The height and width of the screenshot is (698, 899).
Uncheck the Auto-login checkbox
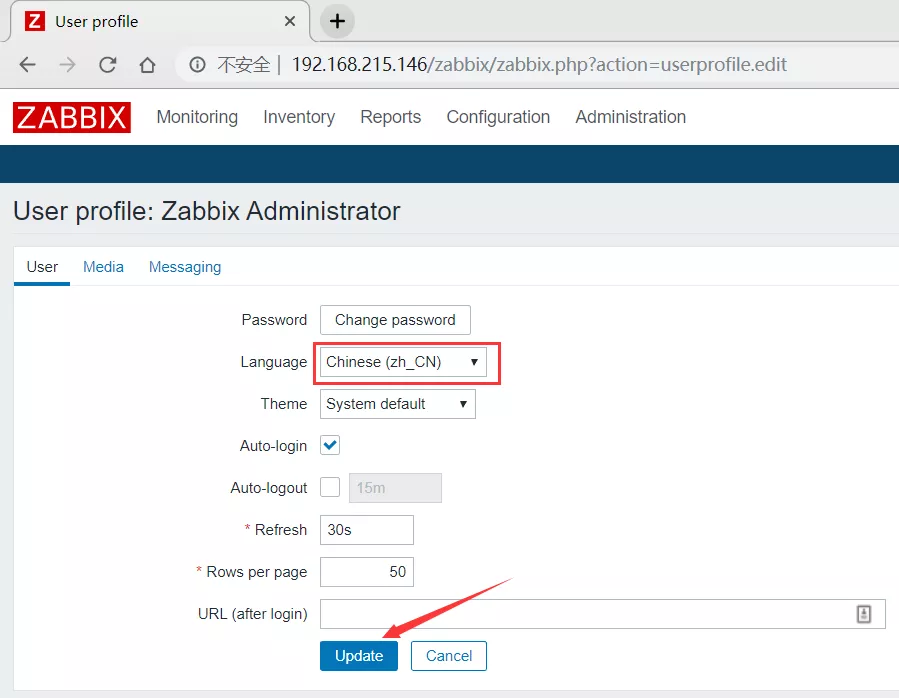(x=330, y=446)
